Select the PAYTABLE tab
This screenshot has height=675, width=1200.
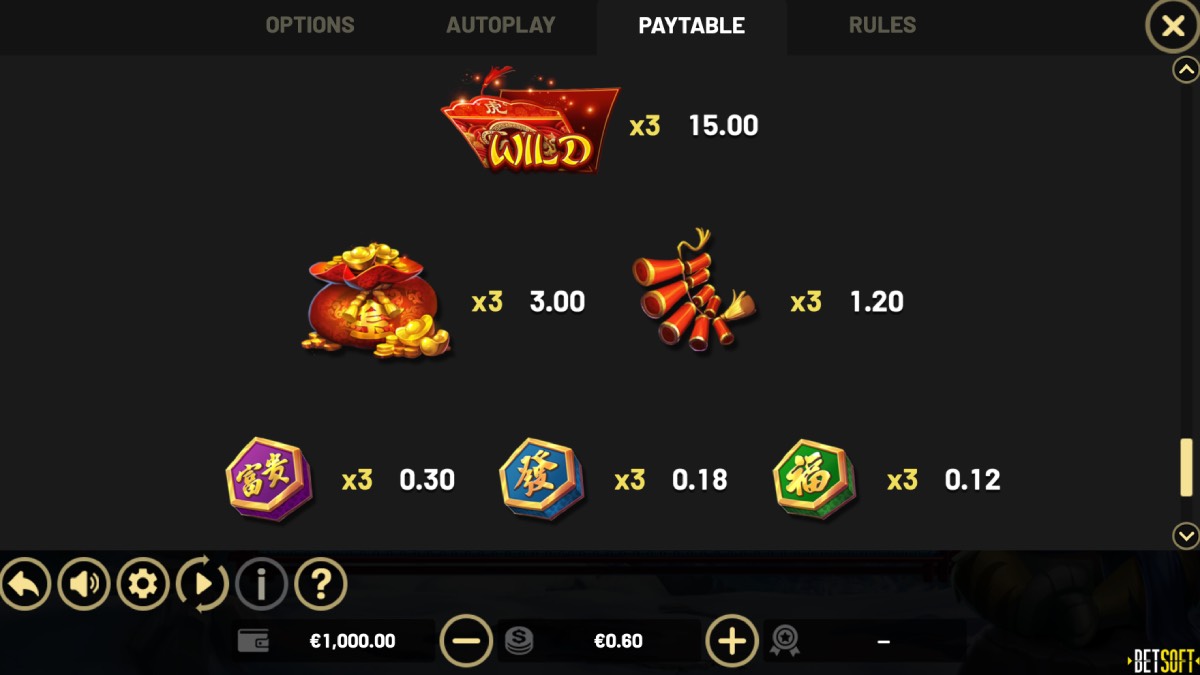(692, 26)
